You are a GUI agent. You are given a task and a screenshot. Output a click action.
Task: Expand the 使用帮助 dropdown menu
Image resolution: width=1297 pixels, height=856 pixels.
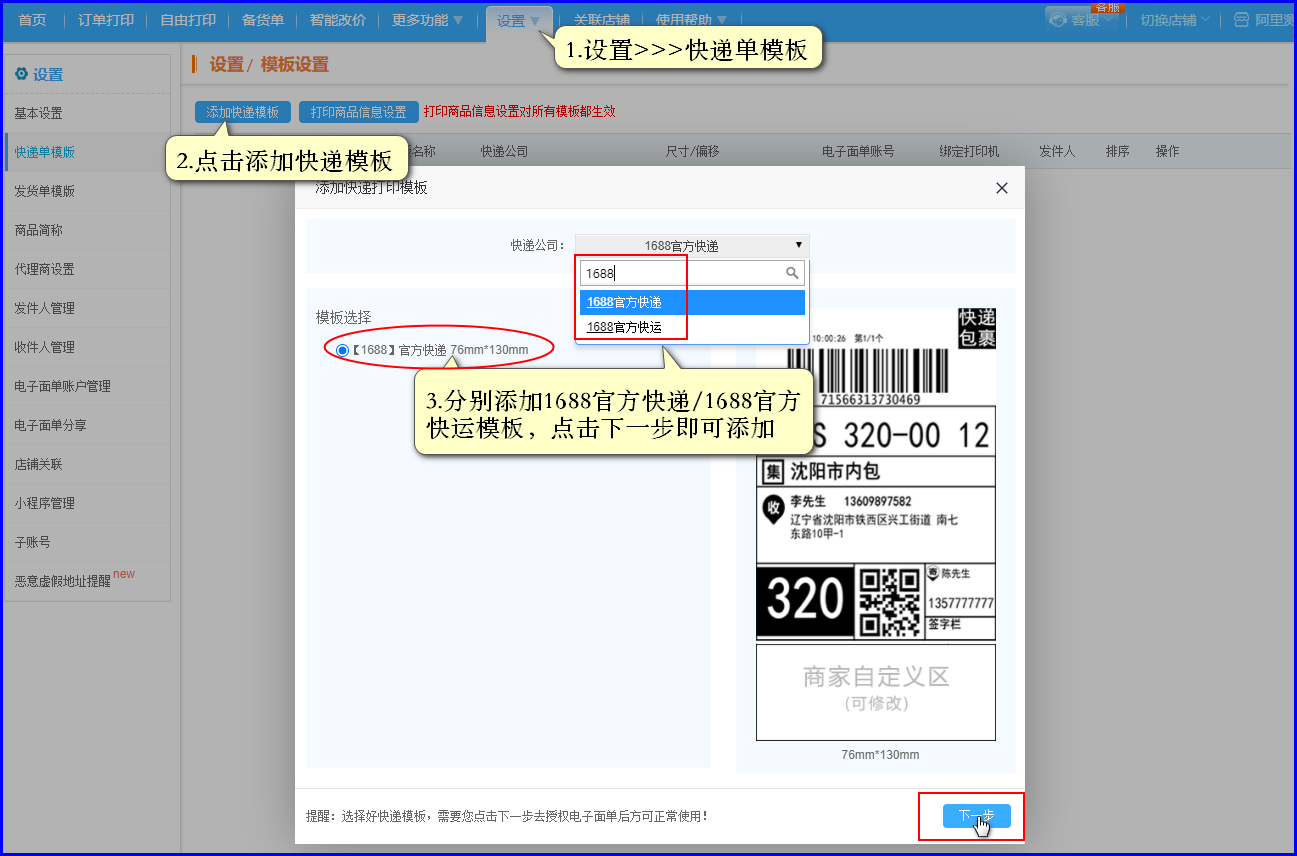[x=691, y=20]
